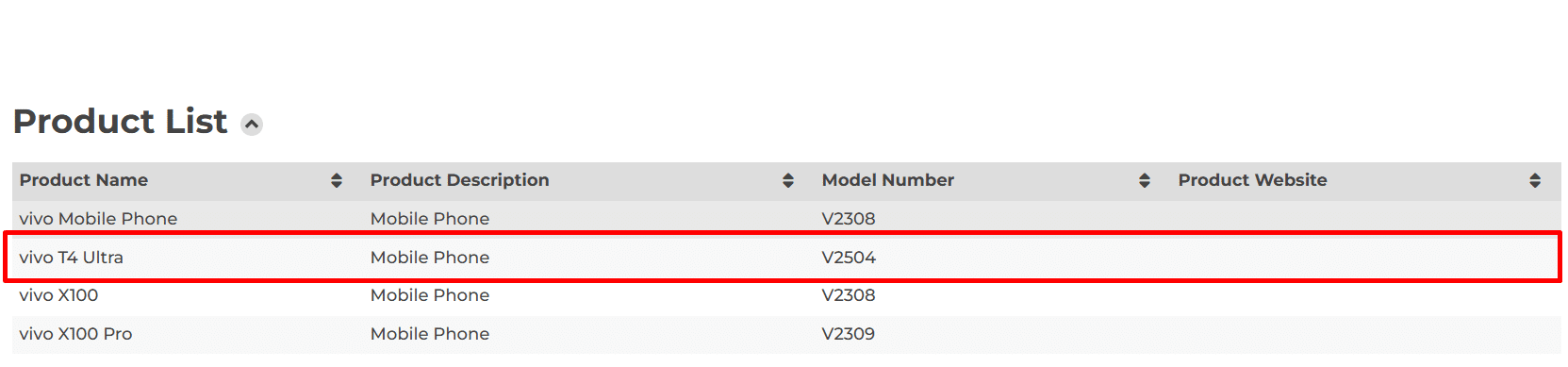This screenshot has width=1568, height=367.
Task: Sort by Product Website arrows icon
Action: click(1535, 180)
